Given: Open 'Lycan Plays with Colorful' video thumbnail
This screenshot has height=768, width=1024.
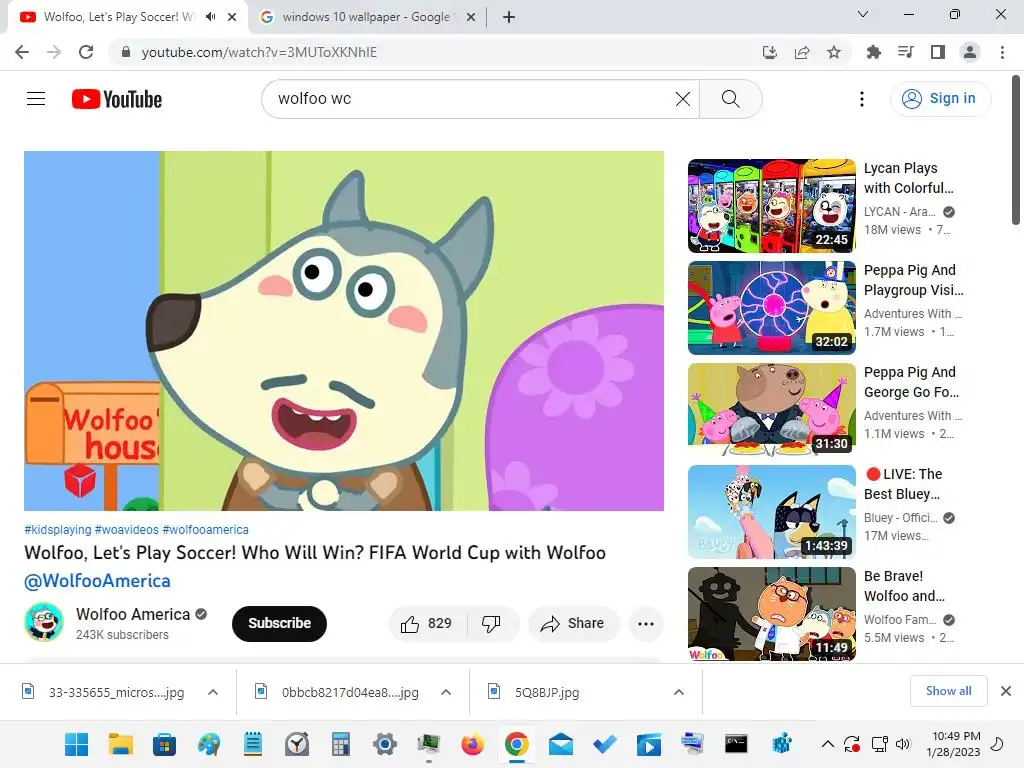Looking at the screenshot, I should tap(771, 206).
